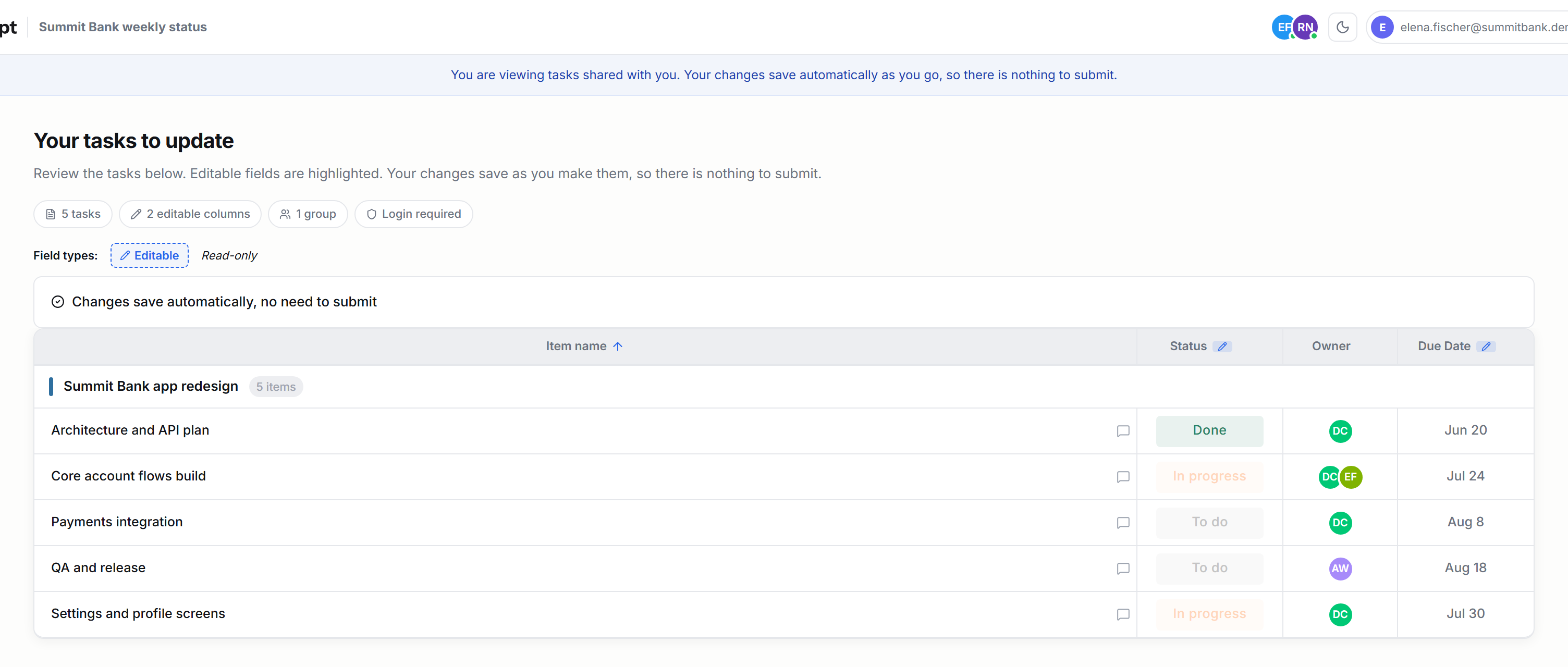Select the Payments integration task name
Screen dimensions: 1568x667
coord(117,522)
